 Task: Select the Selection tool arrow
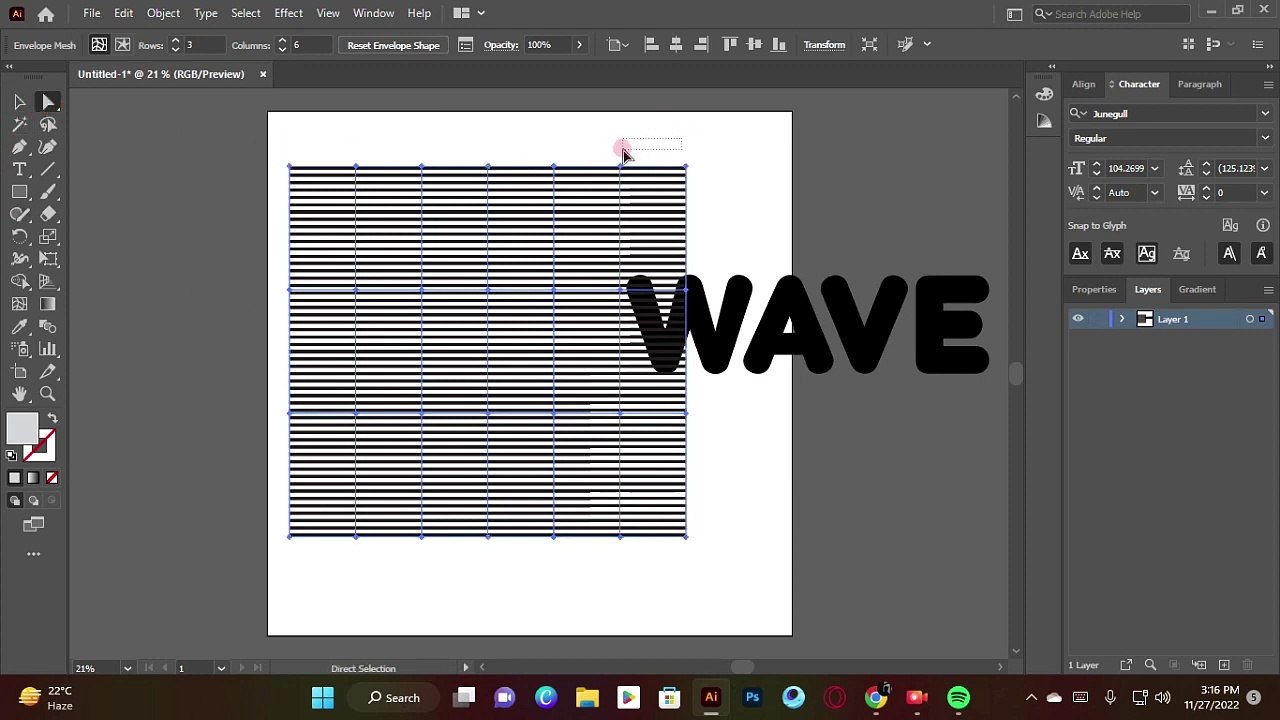(x=19, y=102)
